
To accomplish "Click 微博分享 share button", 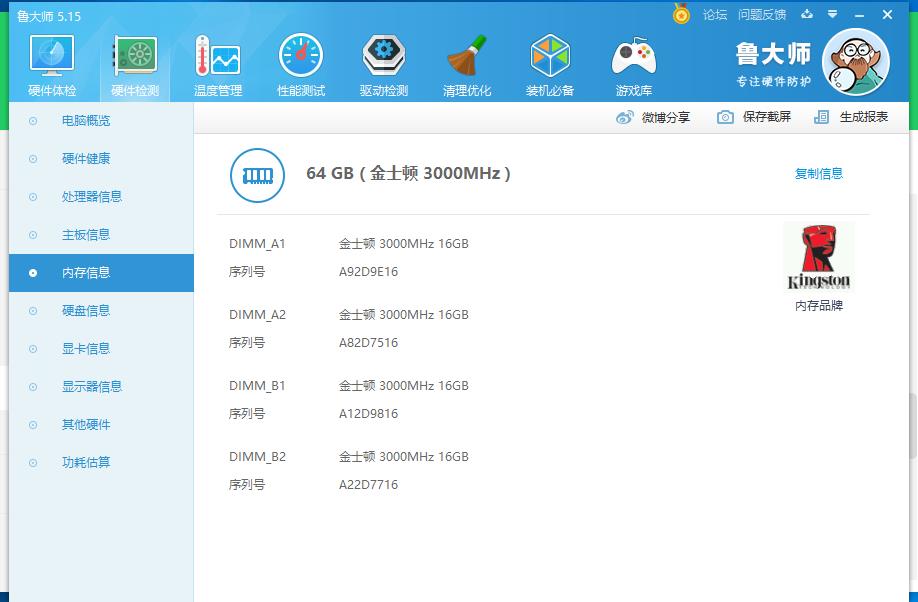I will (653, 117).
